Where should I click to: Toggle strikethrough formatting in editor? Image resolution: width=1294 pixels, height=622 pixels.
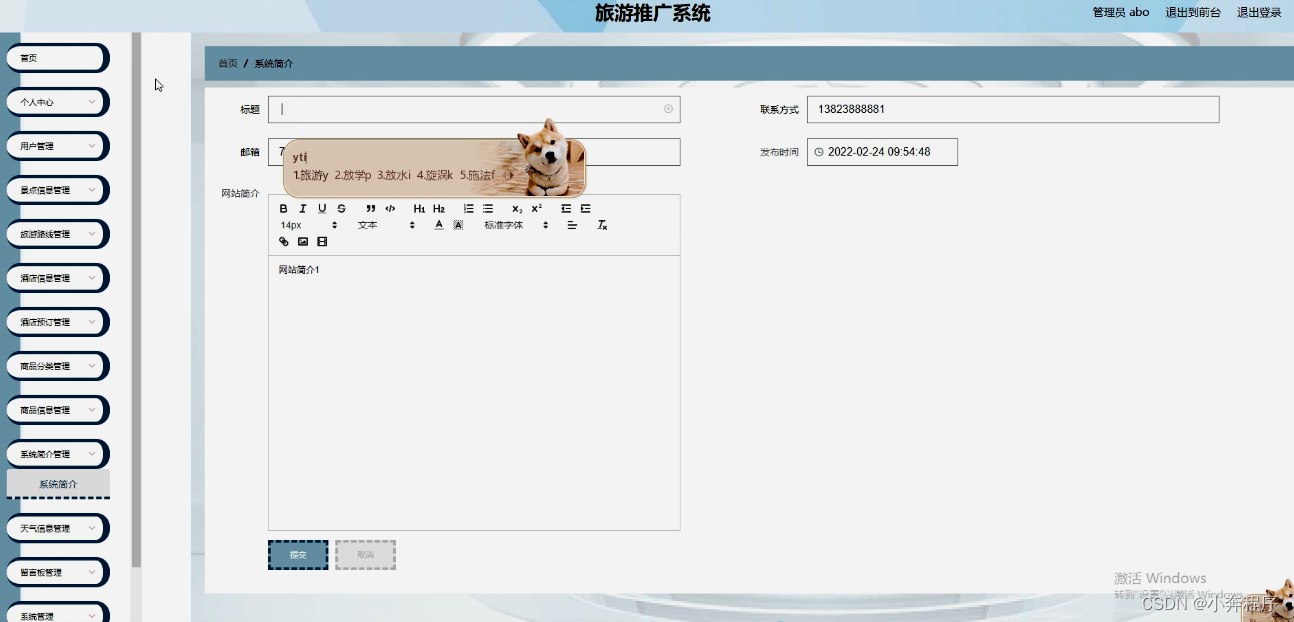click(x=341, y=209)
